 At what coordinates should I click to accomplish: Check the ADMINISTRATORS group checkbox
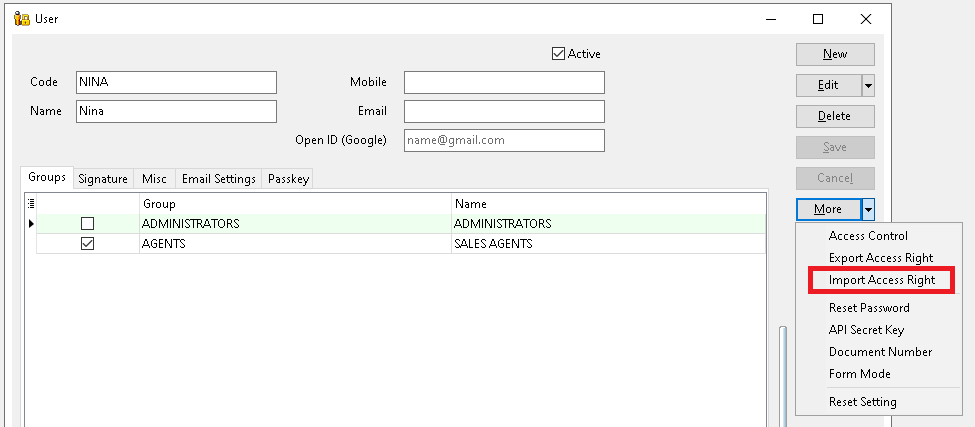point(87,224)
